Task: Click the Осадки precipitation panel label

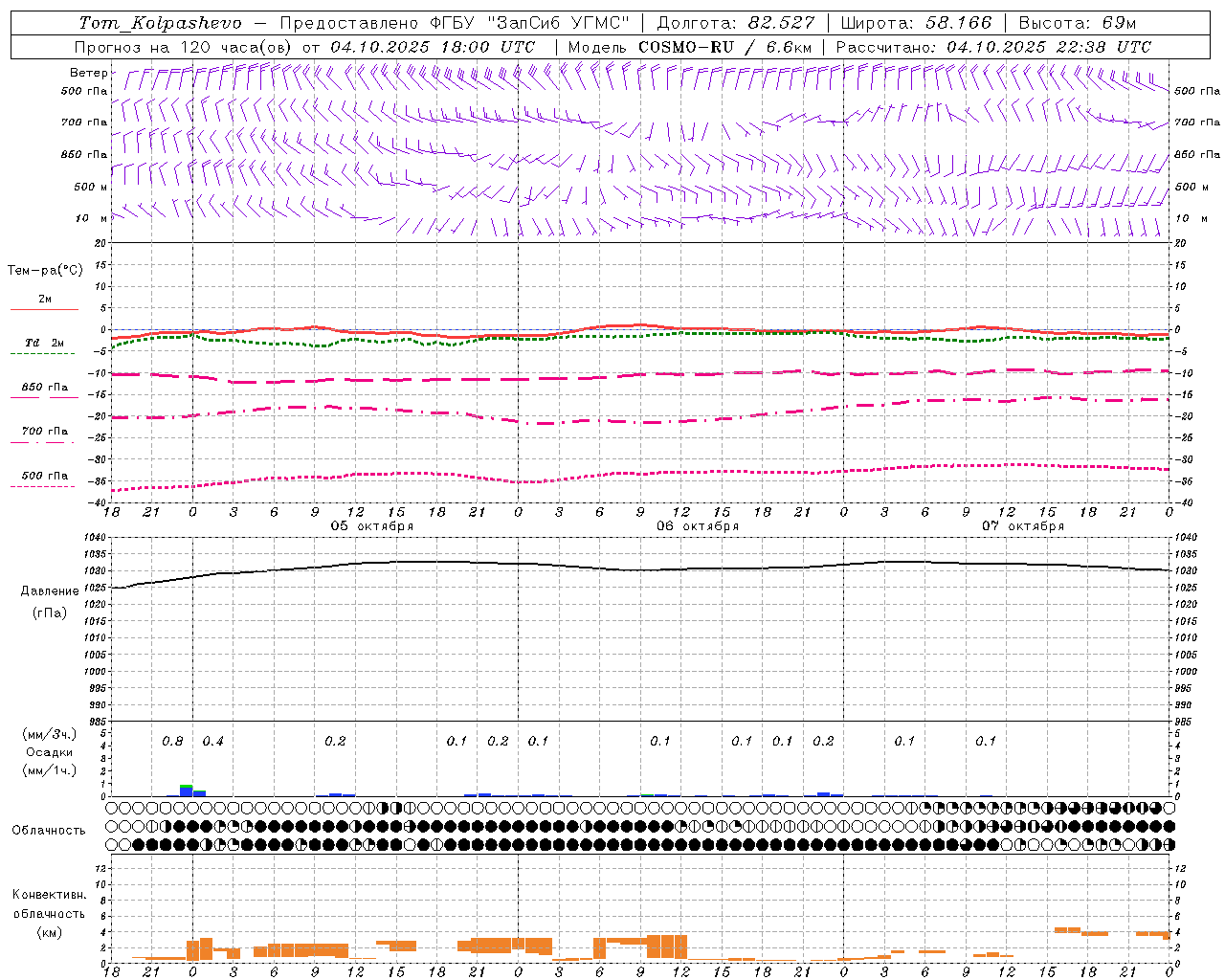Action: coord(50,752)
